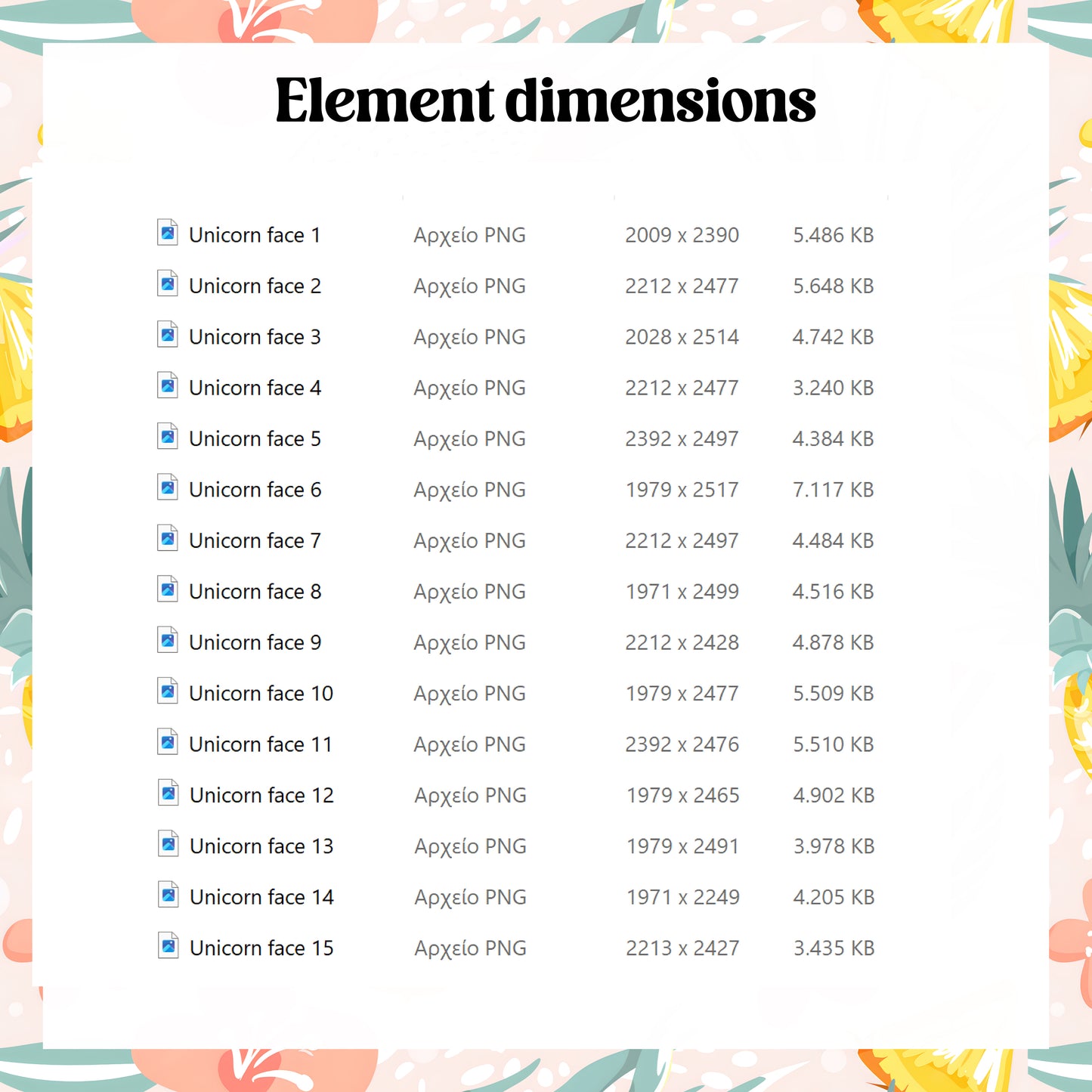The image size is (1092, 1092).
Task: Select the file name Unicorn face 6
Action: coord(255,490)
